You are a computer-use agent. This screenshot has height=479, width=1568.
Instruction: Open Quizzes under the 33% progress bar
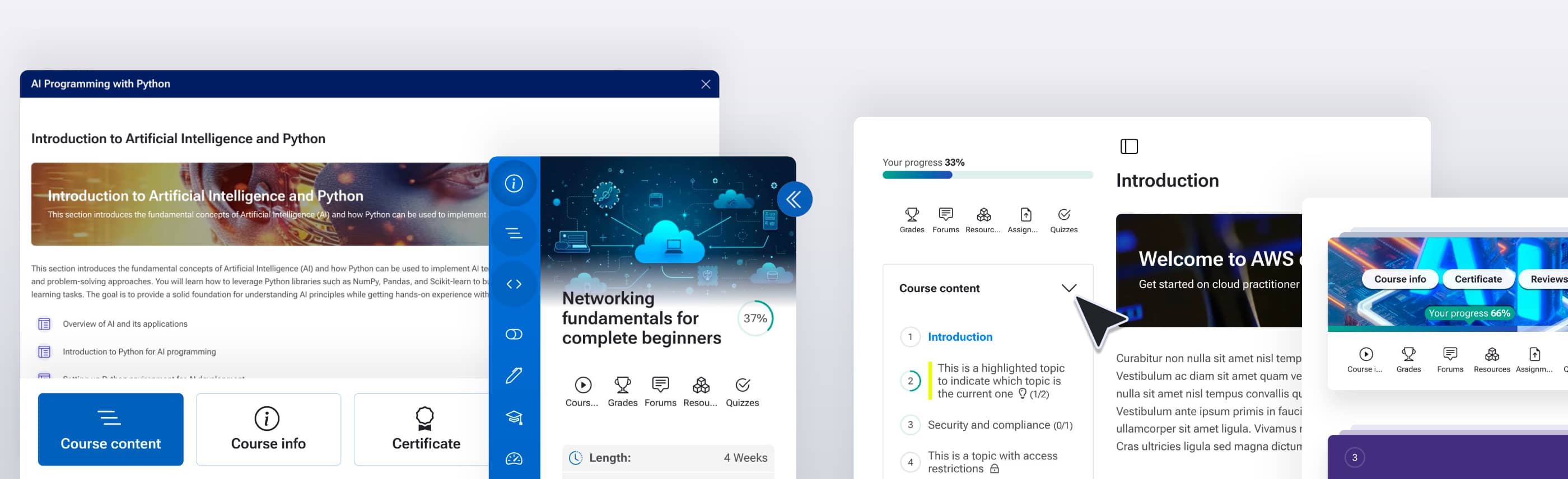coord(1063,220)
